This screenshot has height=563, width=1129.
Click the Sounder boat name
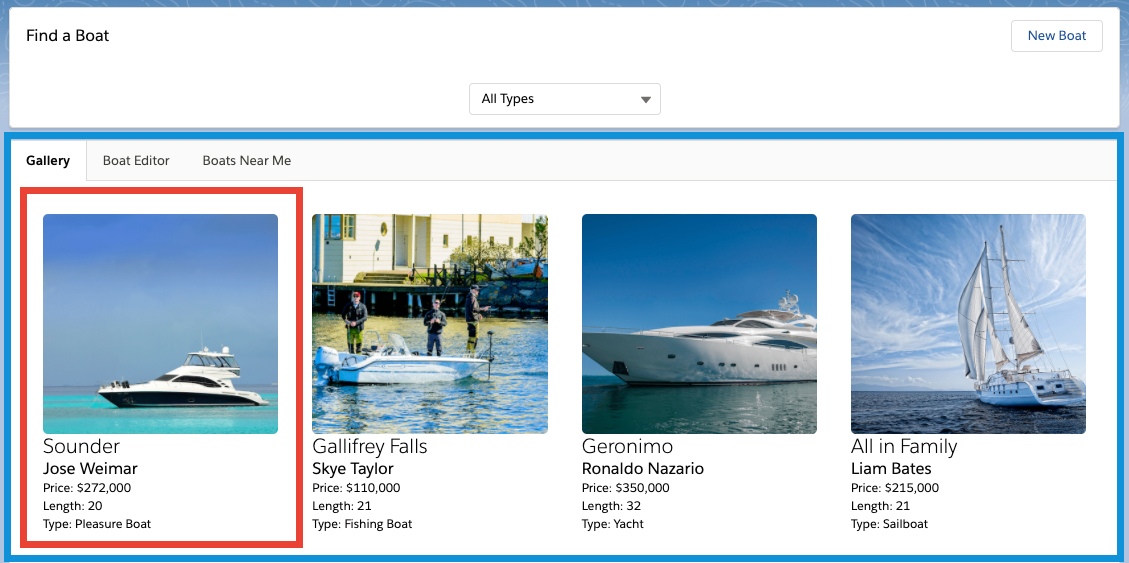[81, 446]
